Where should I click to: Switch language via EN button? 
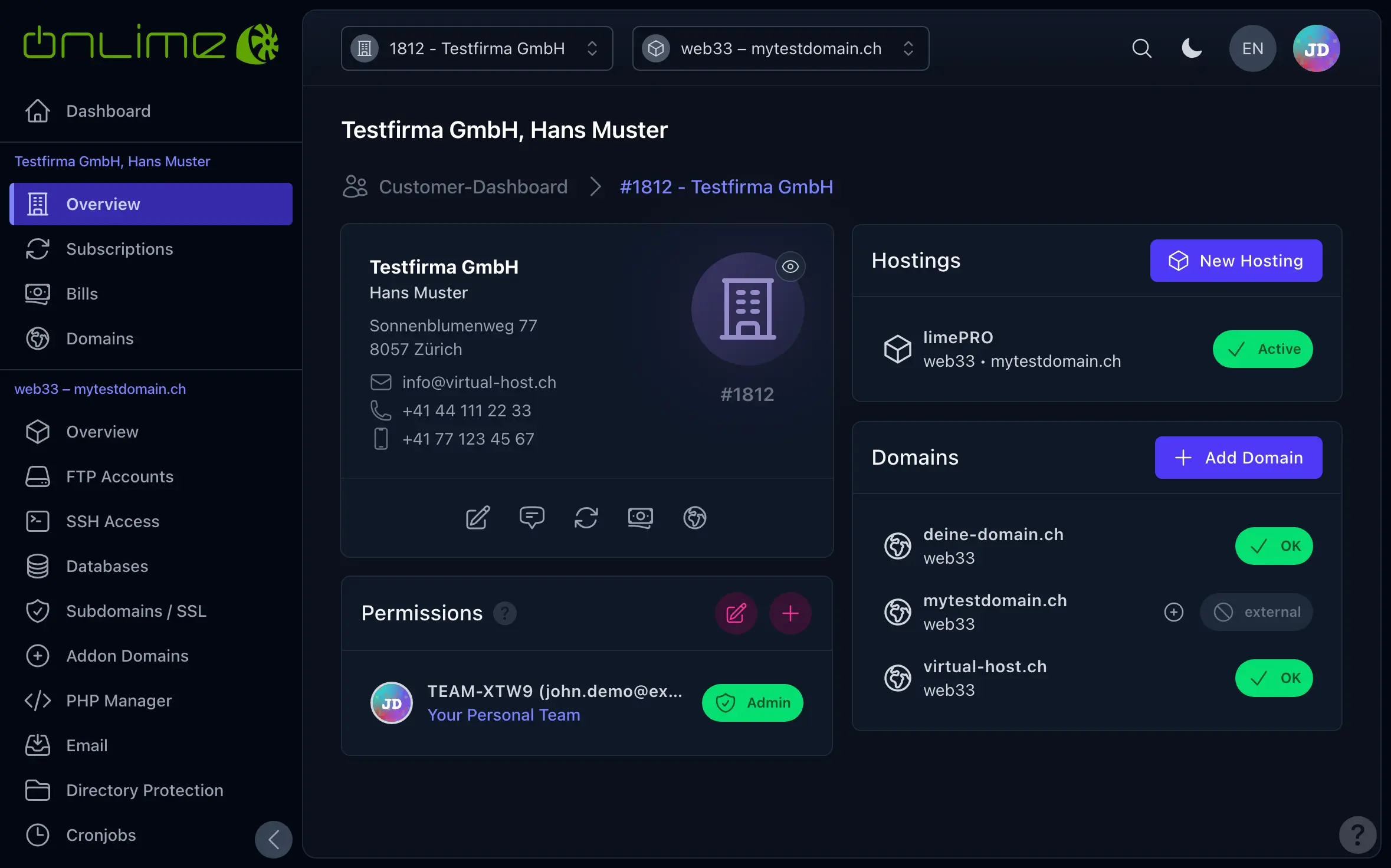pos(1252,48)
